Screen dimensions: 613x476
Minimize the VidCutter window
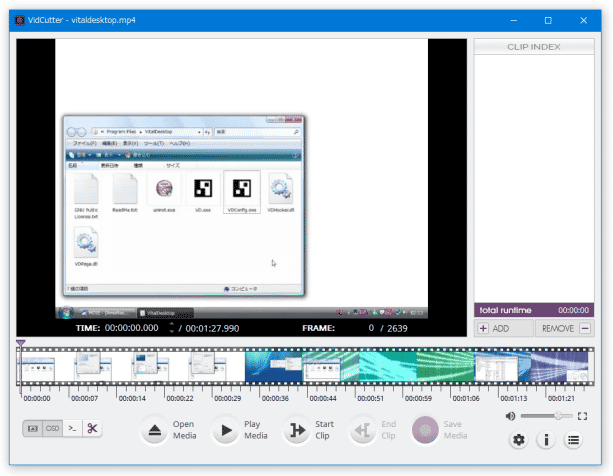[514, 20]
